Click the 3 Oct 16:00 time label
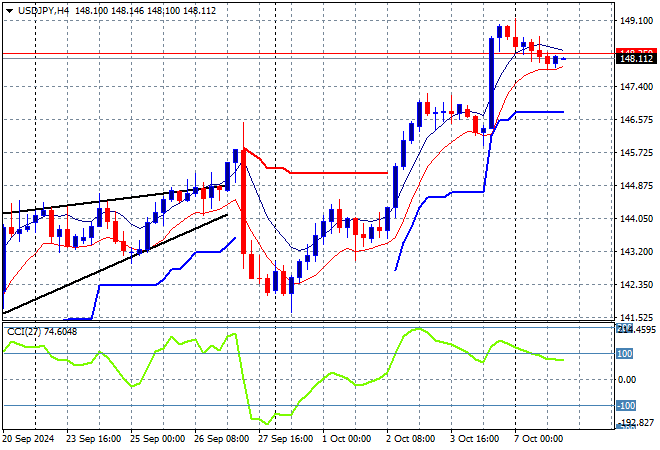Screen dimensions: 660x450 coord(474,439)
